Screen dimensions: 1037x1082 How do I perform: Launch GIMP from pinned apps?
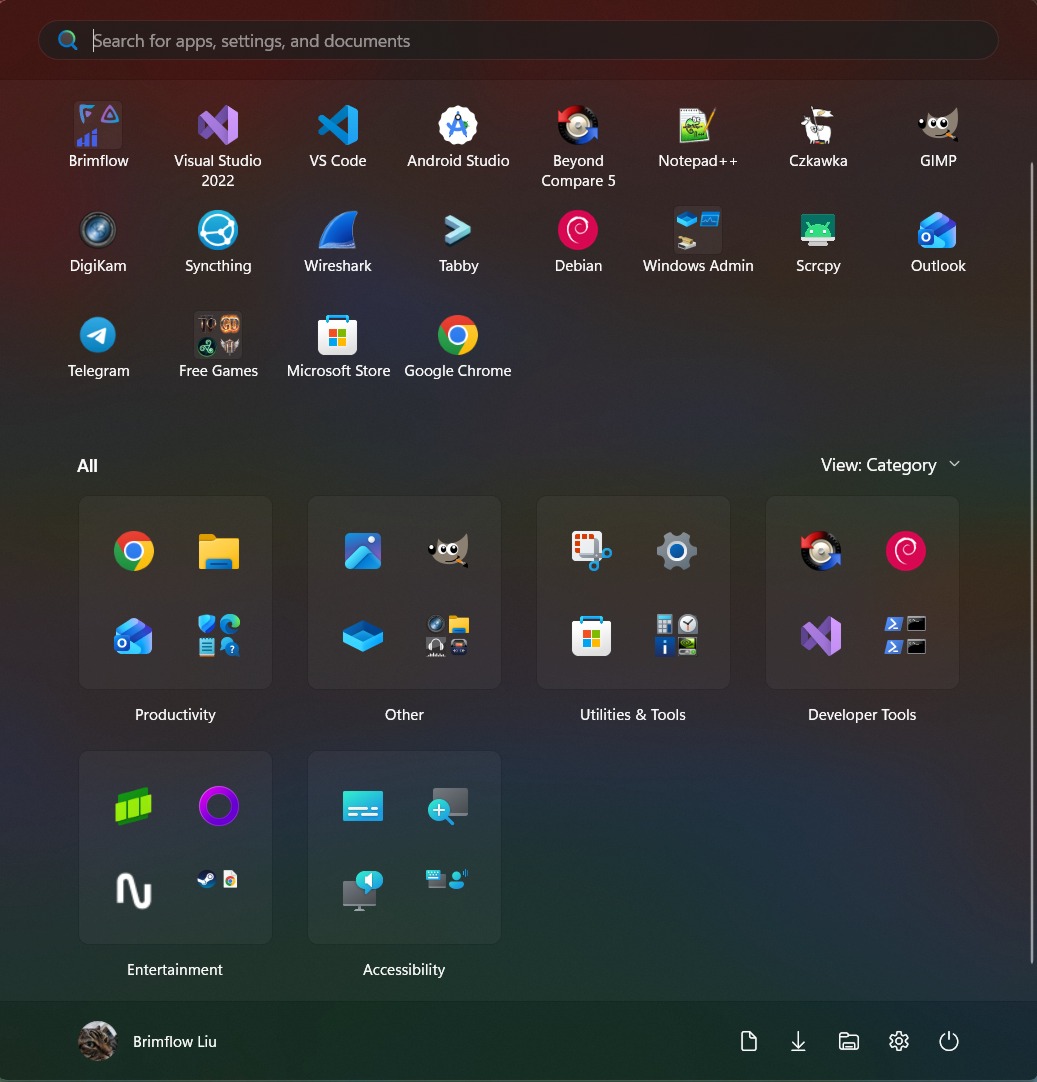[x=938, y=137]
